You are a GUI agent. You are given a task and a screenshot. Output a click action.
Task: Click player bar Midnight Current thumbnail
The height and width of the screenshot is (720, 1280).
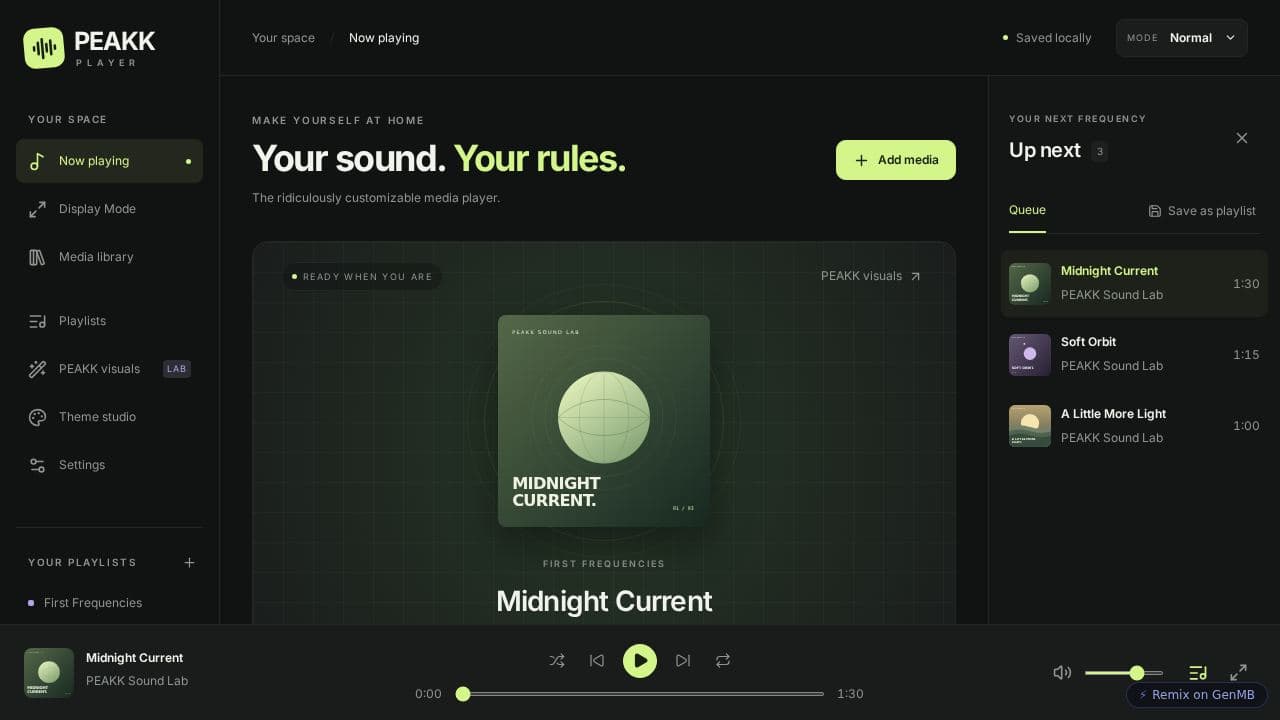(49, 673)
